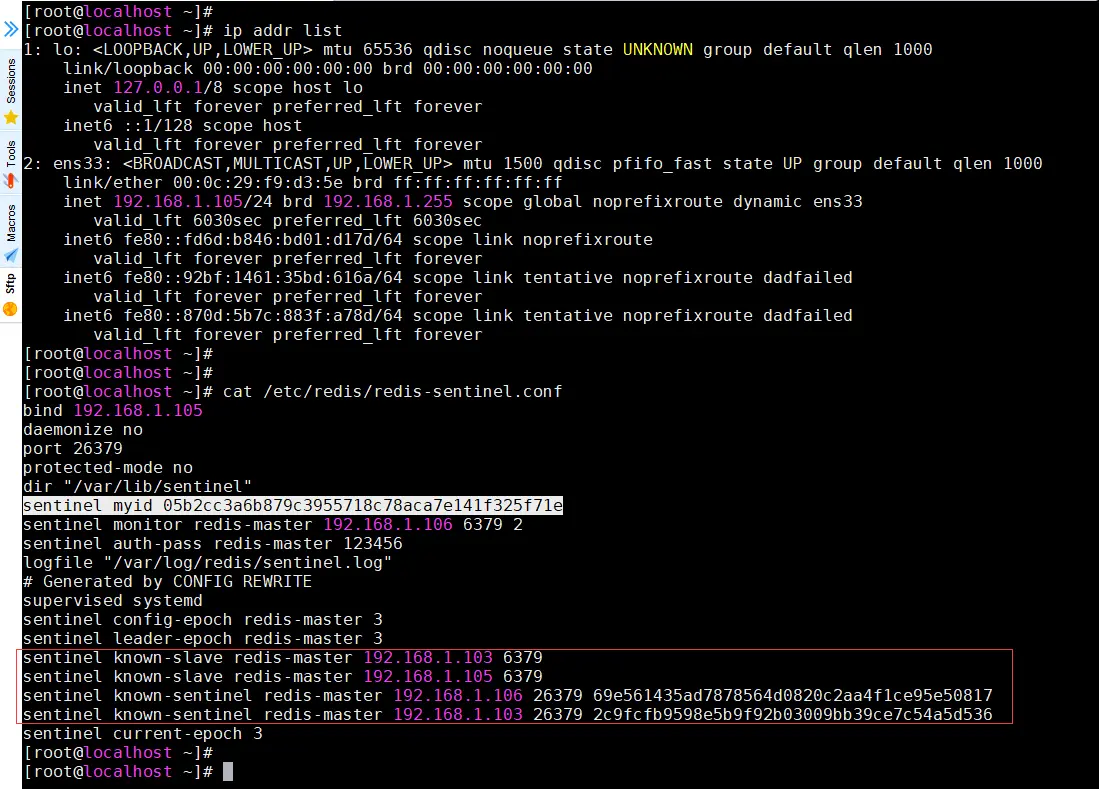The width and height of the screenshot is (1099, 789).
Task: Click the 'protected-mode no' line
Action: 108,467
